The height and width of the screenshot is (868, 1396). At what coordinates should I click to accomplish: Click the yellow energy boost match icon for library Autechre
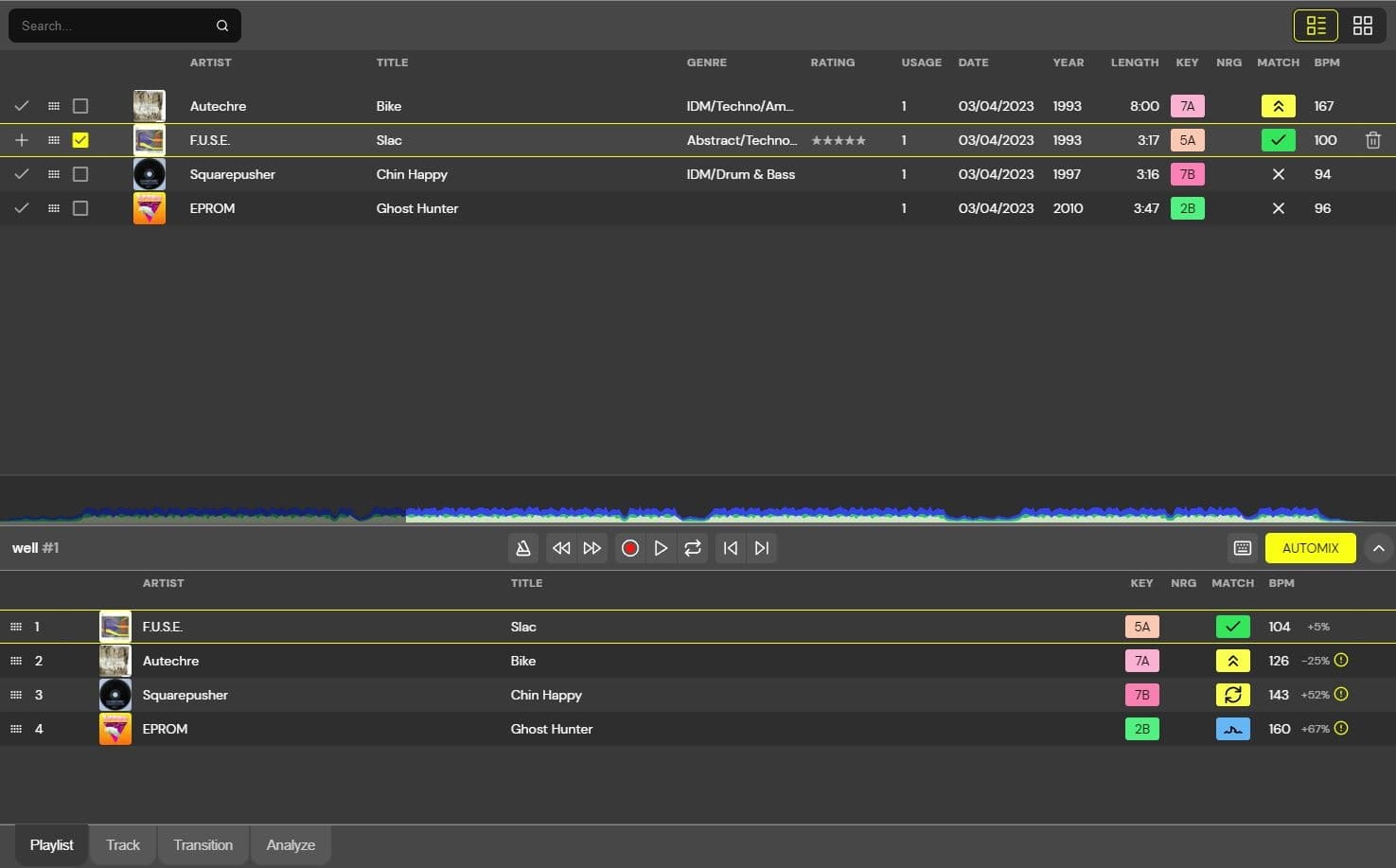pos(1278,106)
